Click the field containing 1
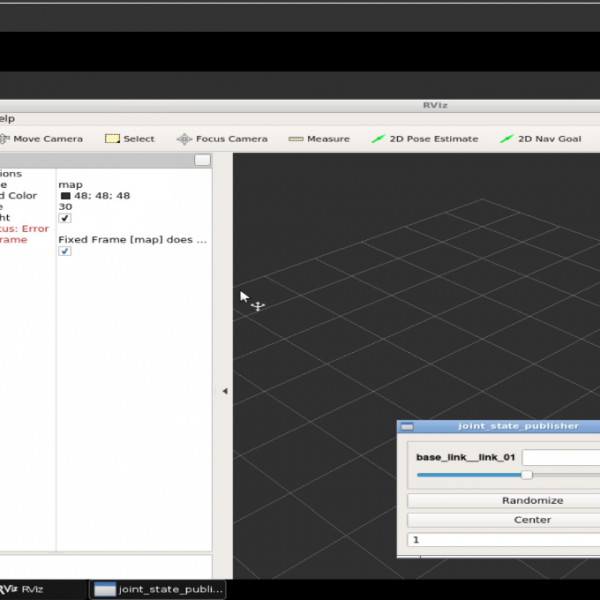The height and width of the screenshot is (600, 600). (x=504, y=540)
